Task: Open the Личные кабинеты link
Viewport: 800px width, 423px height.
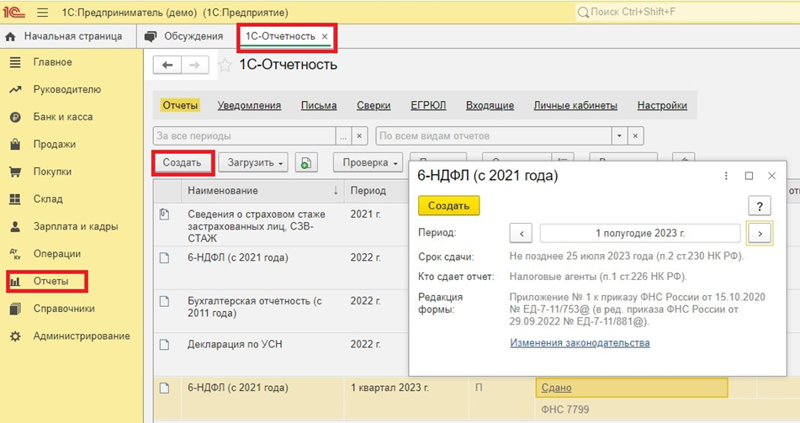Action: click(x=576, y=106)
